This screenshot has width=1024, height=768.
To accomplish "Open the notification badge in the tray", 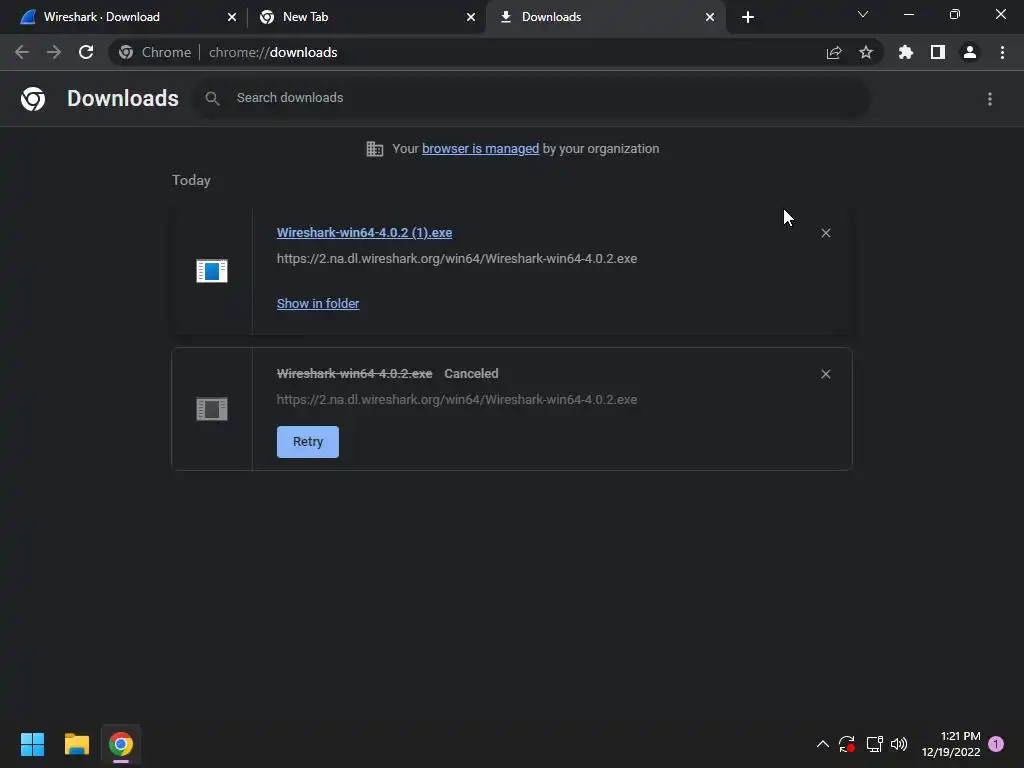I will (996, 744).
